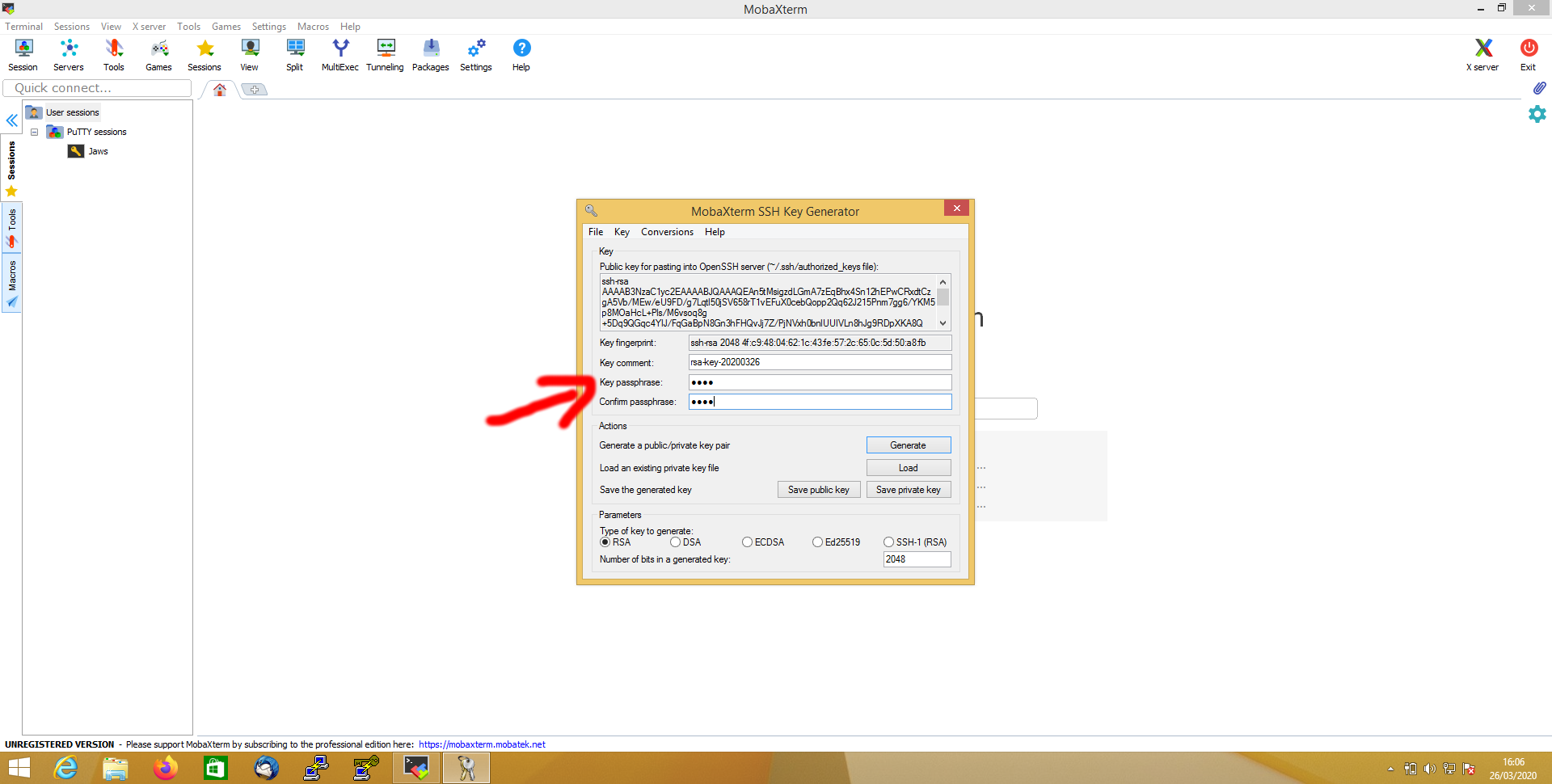Open the Windows Start button
1552x784 pixels.
[19, 768]
